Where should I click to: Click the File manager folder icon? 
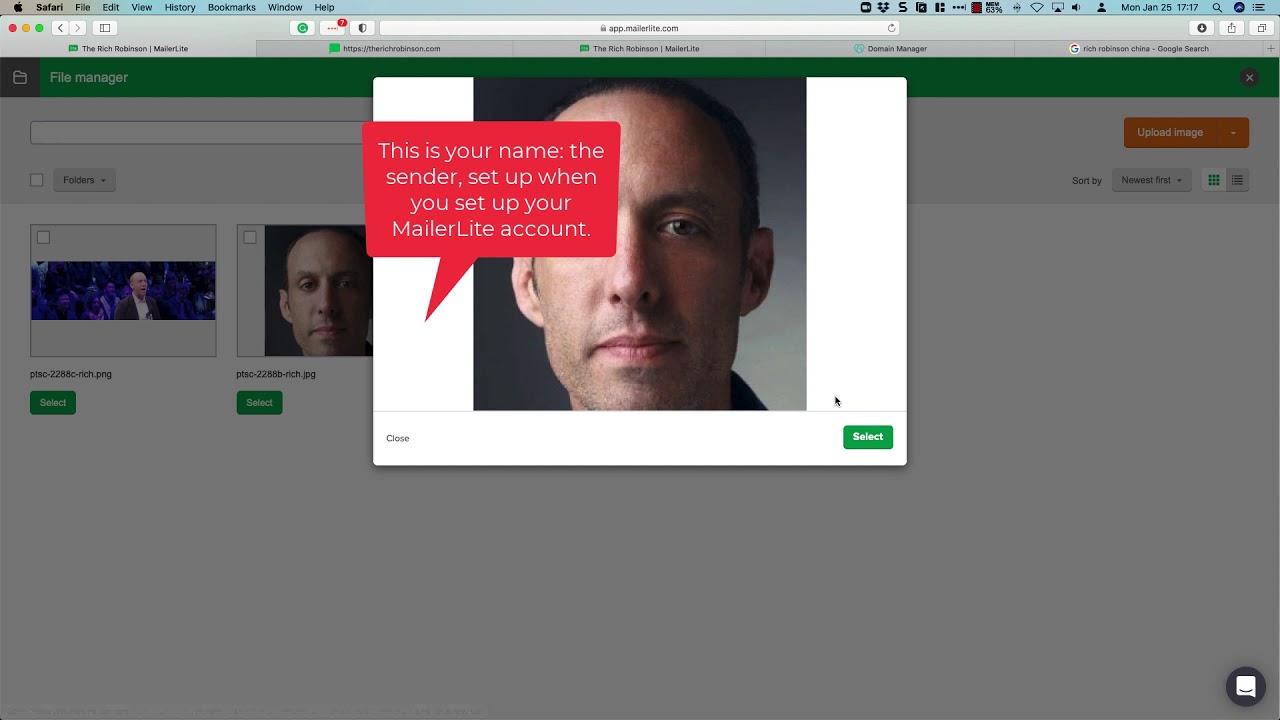[x=20, y=77]
